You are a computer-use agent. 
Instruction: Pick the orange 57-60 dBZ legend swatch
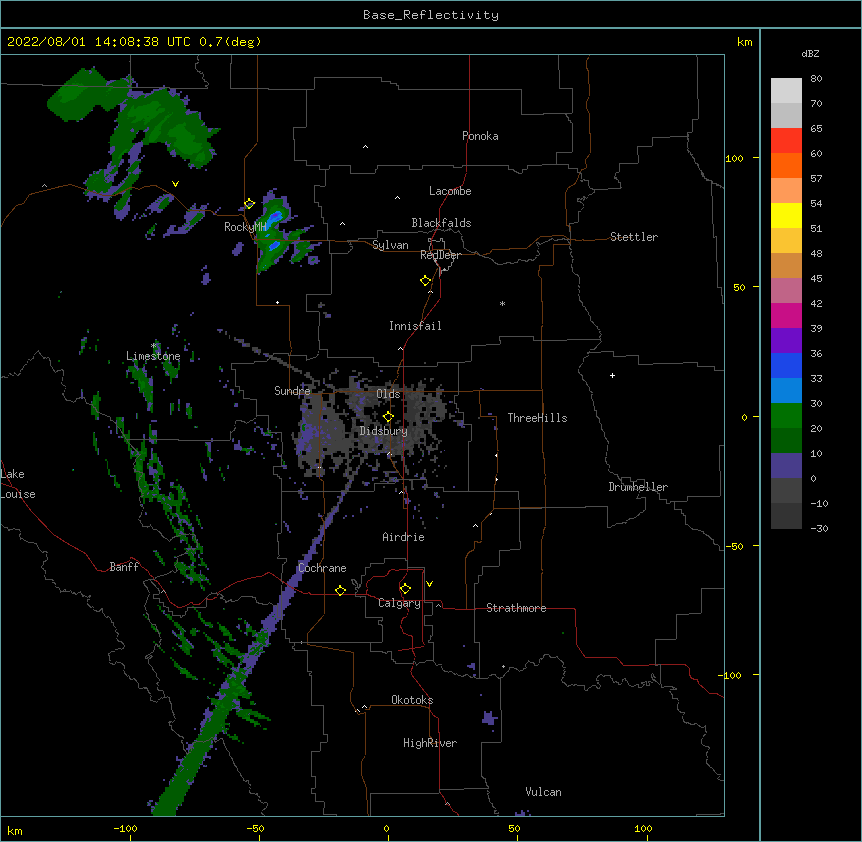pos(786,165)
